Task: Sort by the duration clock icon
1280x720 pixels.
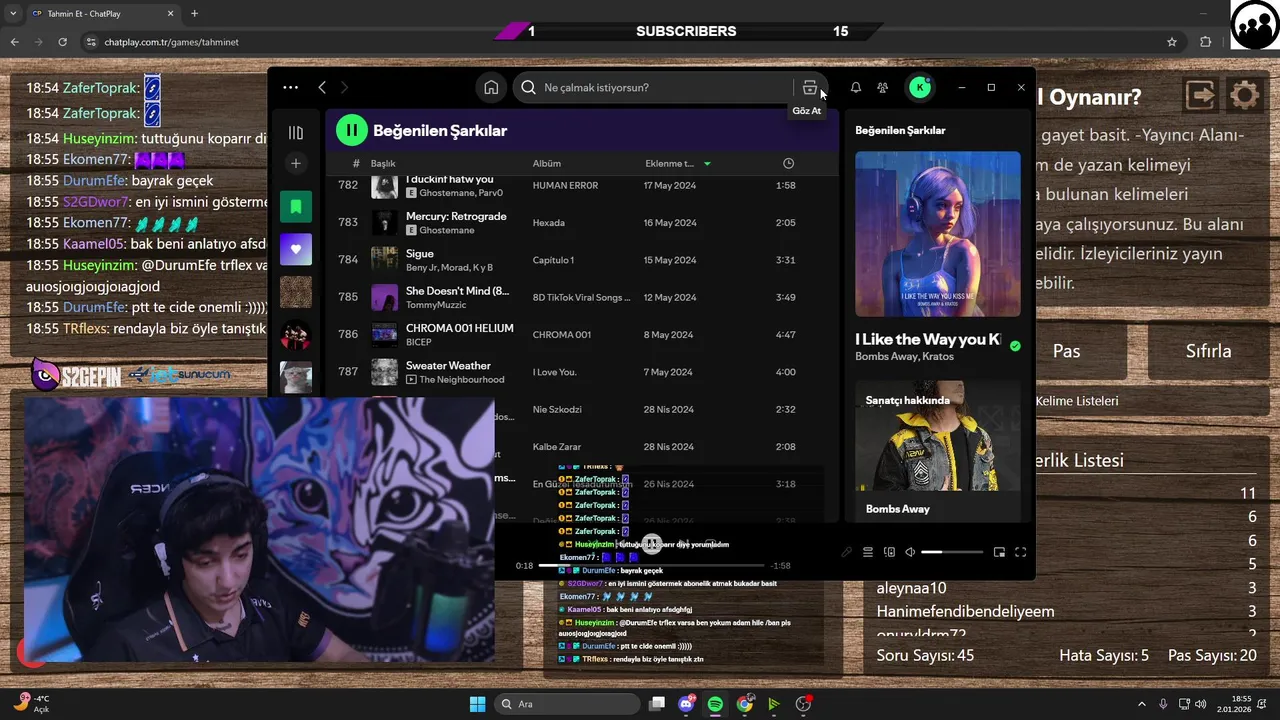Action: click(x=788, y=163)
